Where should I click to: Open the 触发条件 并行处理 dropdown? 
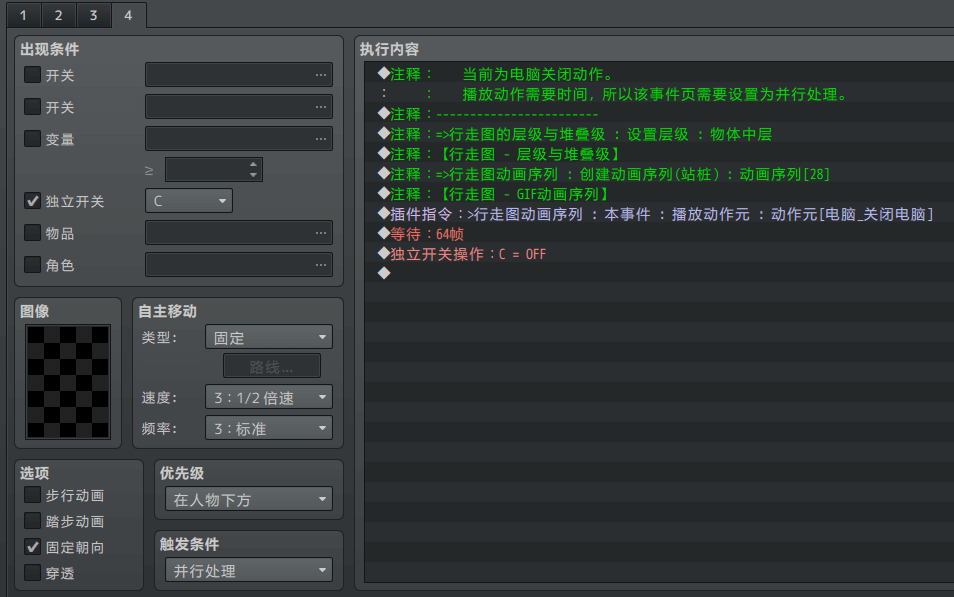[248, 570]
